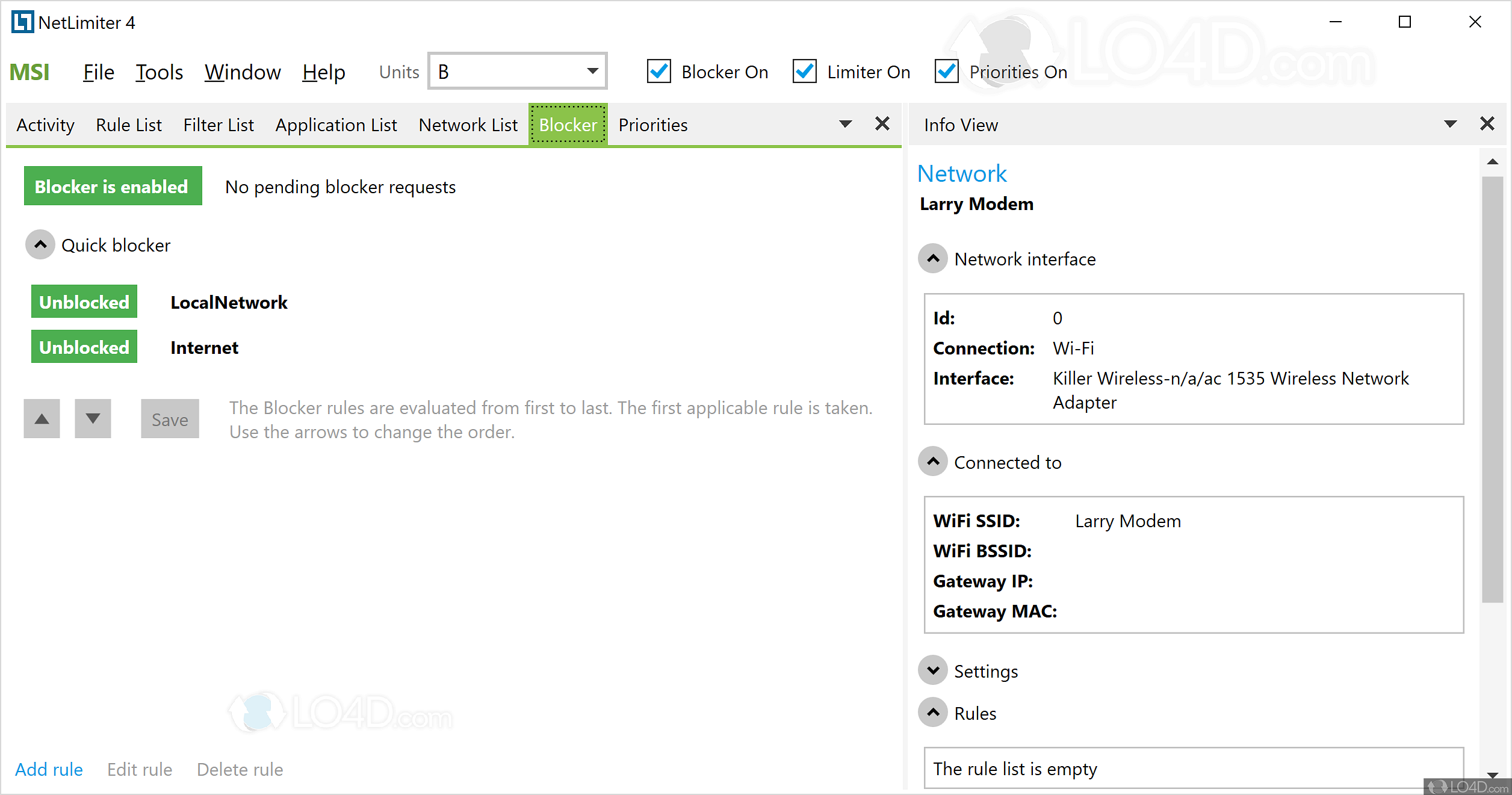Toggle Unblocked state for Internet
Image resolution: width=1512 pixels, height=795 pixels.
click(x=84, y=347)
